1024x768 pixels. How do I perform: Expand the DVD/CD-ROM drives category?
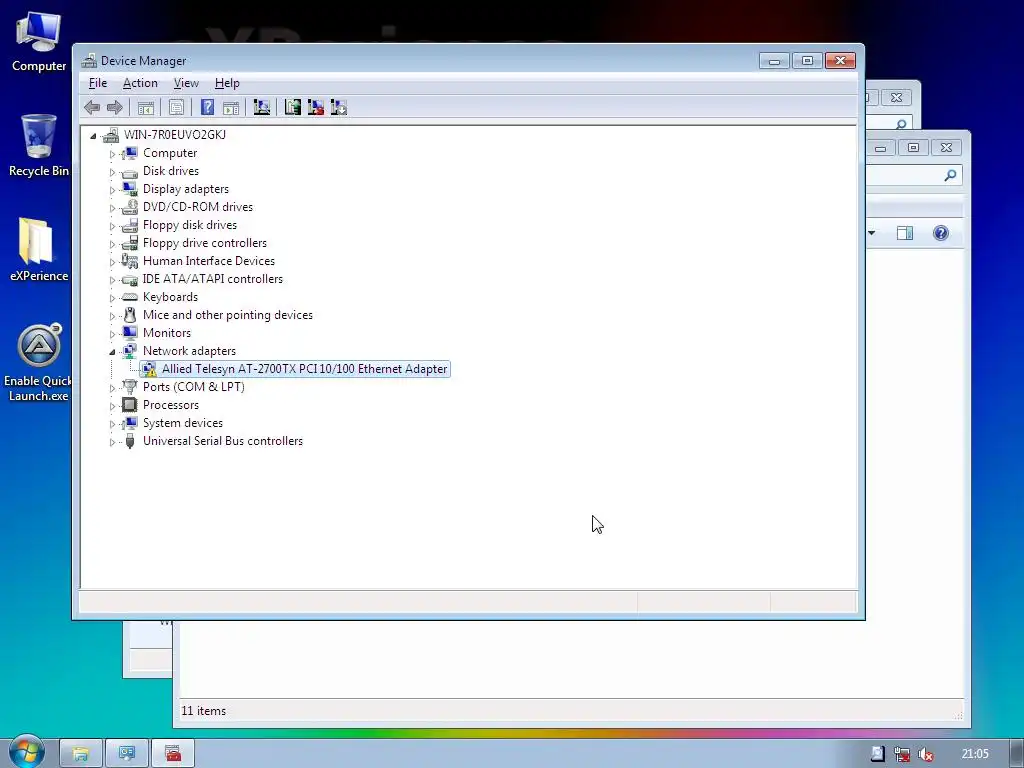pos(112,208)
